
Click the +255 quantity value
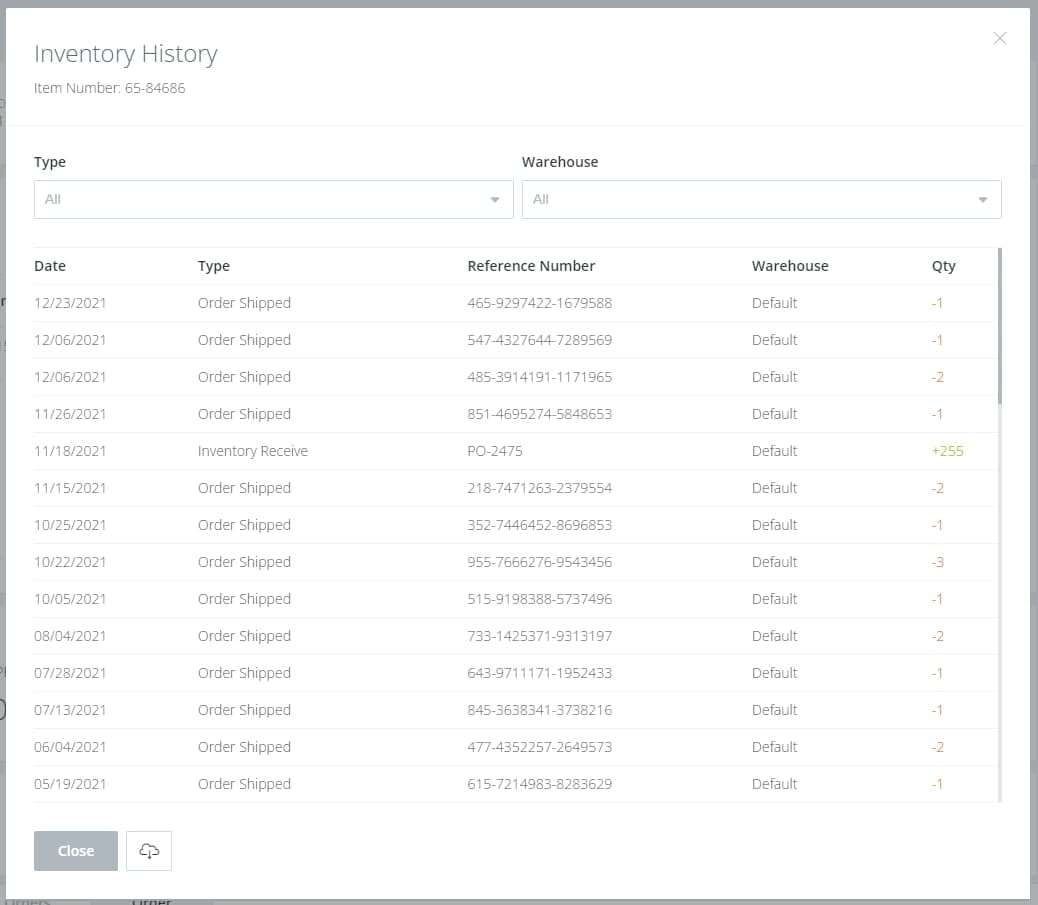pos(947,451)
